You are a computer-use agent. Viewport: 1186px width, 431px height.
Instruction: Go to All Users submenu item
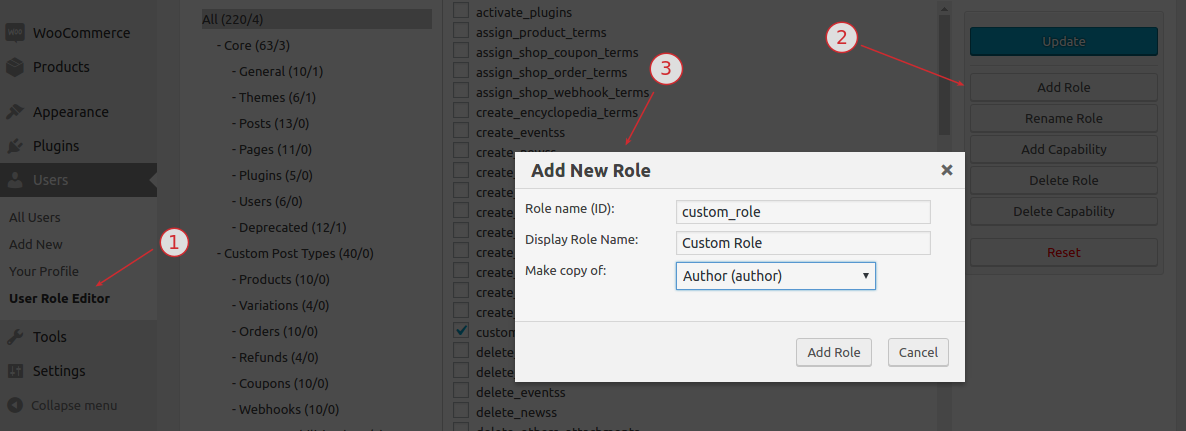[x=35, y=217]
